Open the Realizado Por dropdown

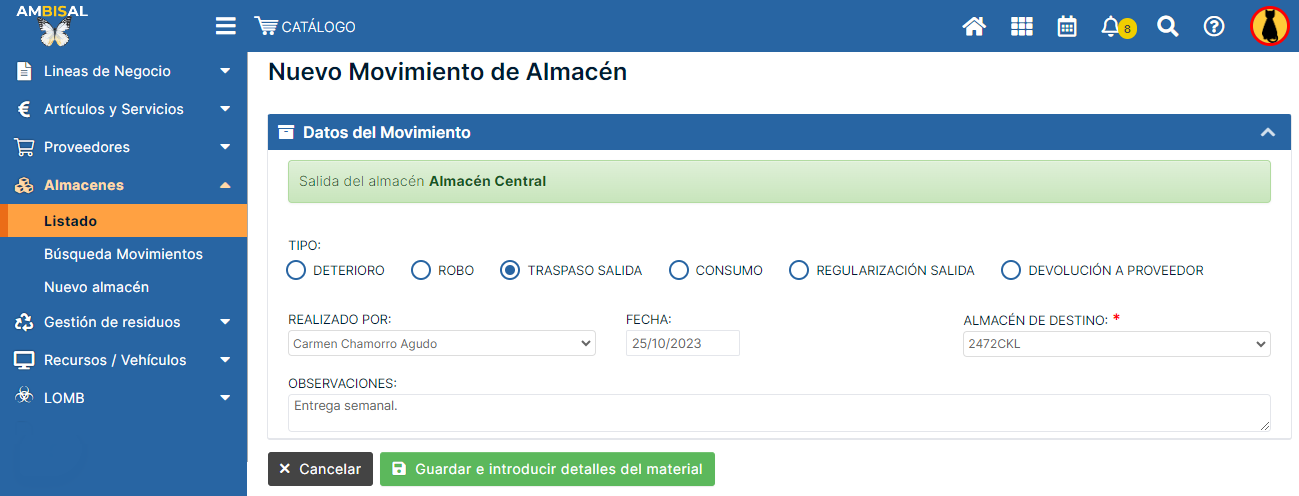pyautogui.click(x=441, y=344)
